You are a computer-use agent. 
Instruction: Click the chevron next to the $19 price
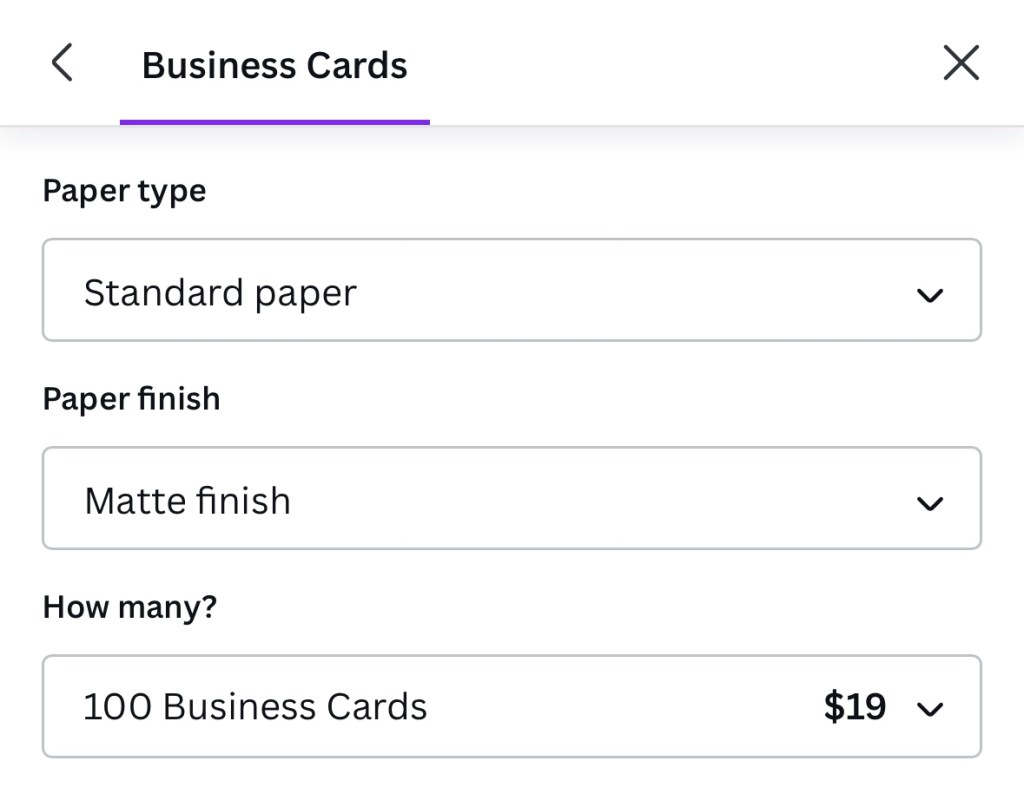coord(930,710)
